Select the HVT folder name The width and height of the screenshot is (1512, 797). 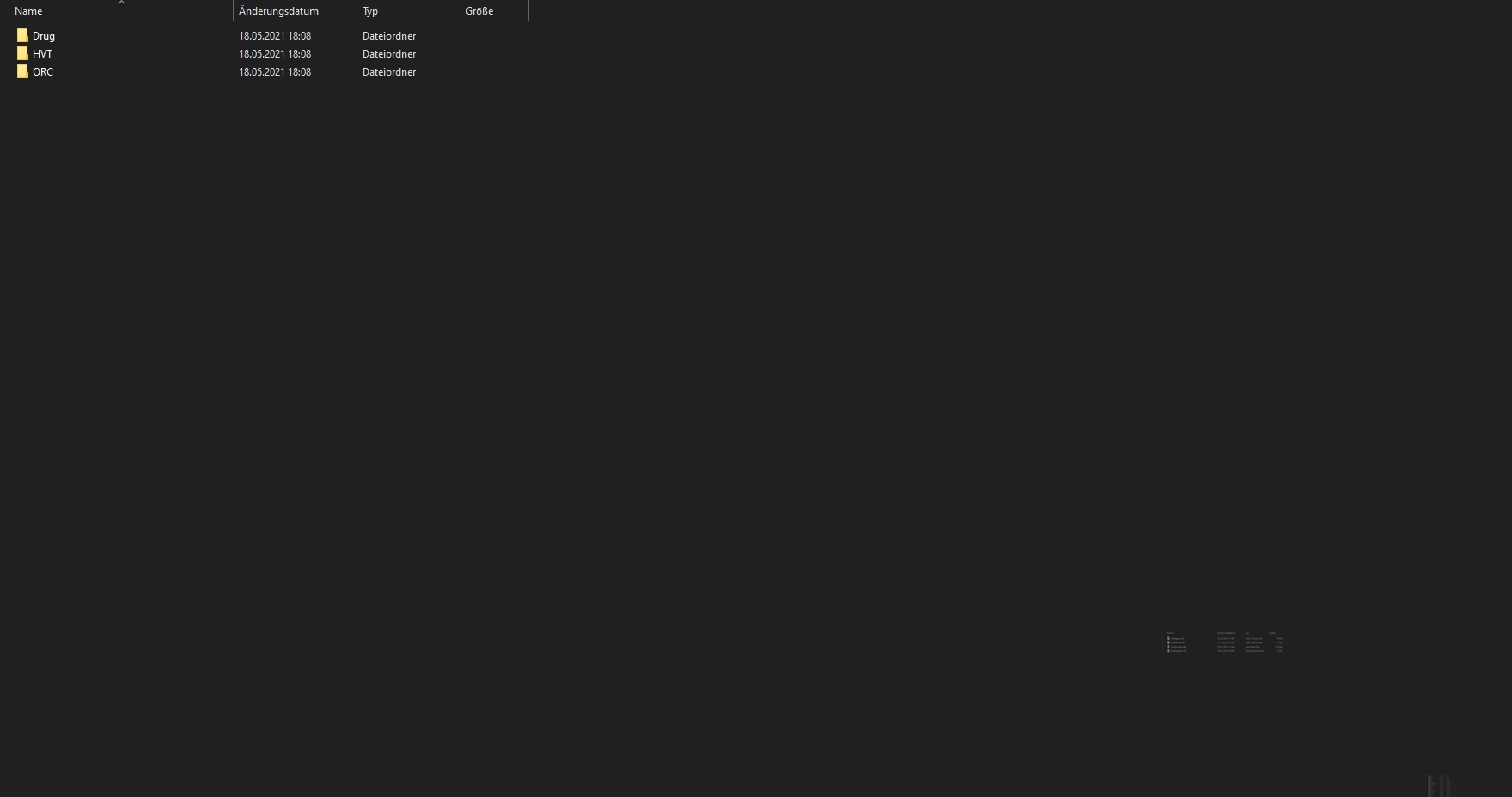click(42, 54)
